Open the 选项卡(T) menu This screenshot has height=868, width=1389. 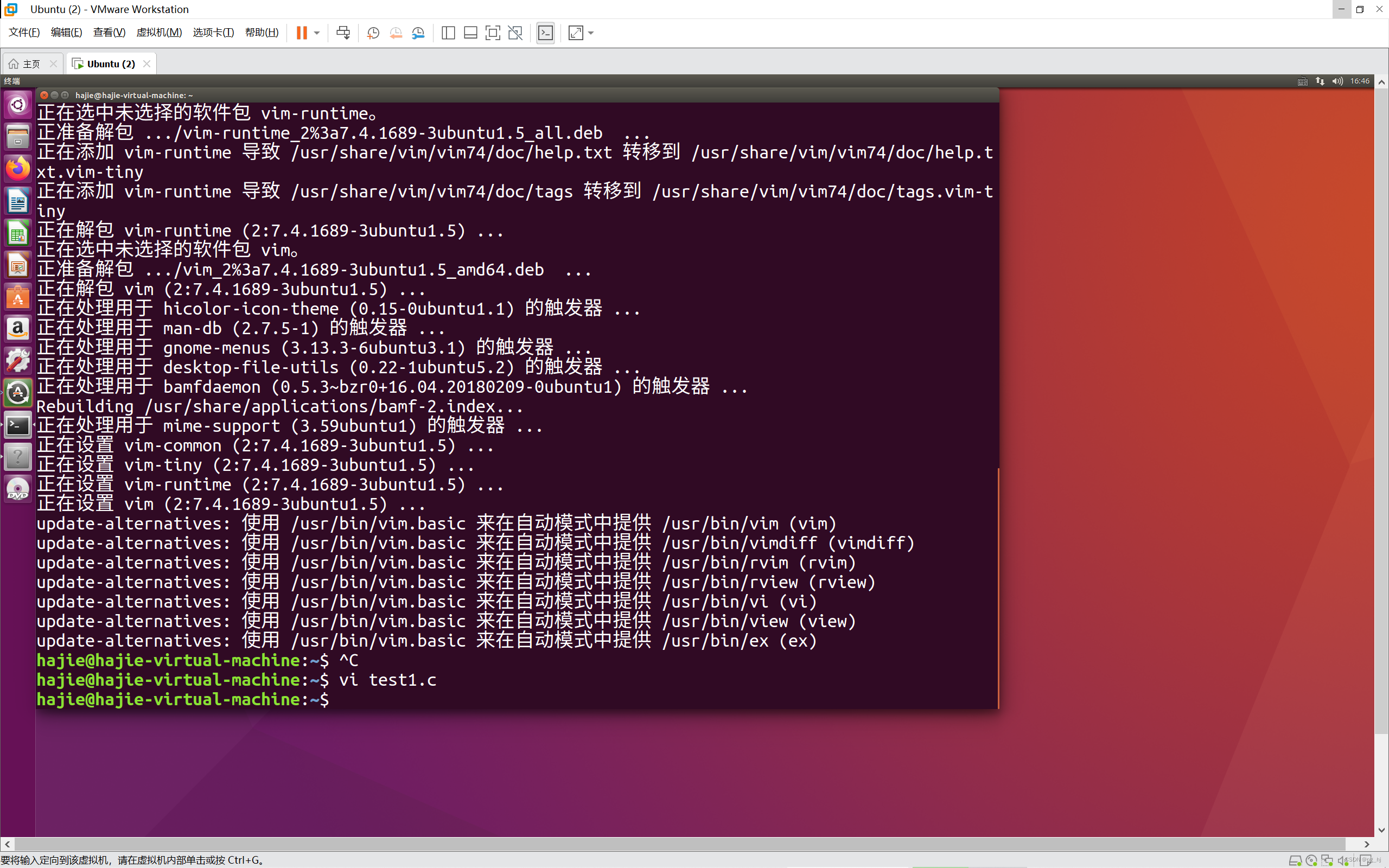tap(214, 32)
